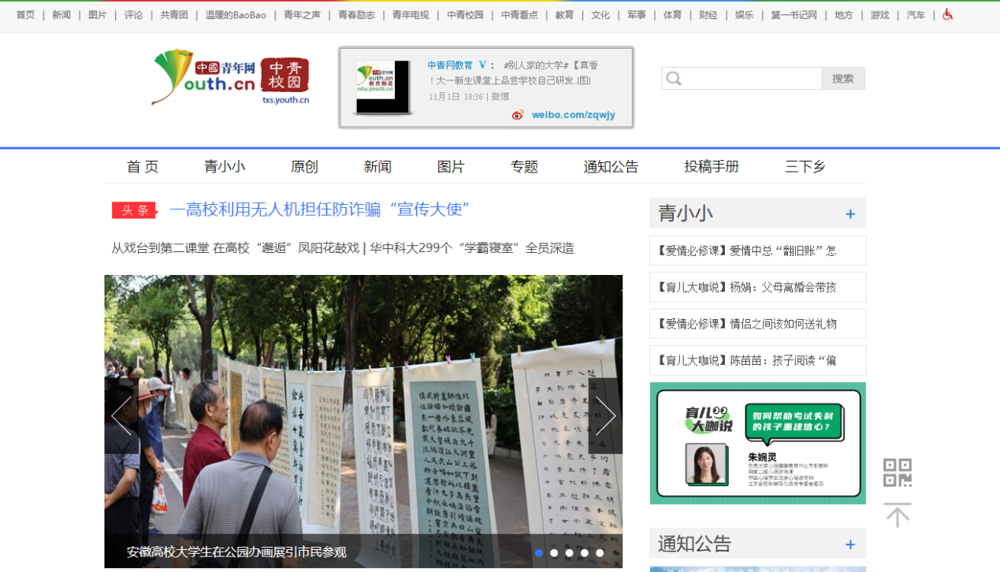Expand the 青小小 section with plus
Viewport: 1000px width, 572px height.
point(850,214)
